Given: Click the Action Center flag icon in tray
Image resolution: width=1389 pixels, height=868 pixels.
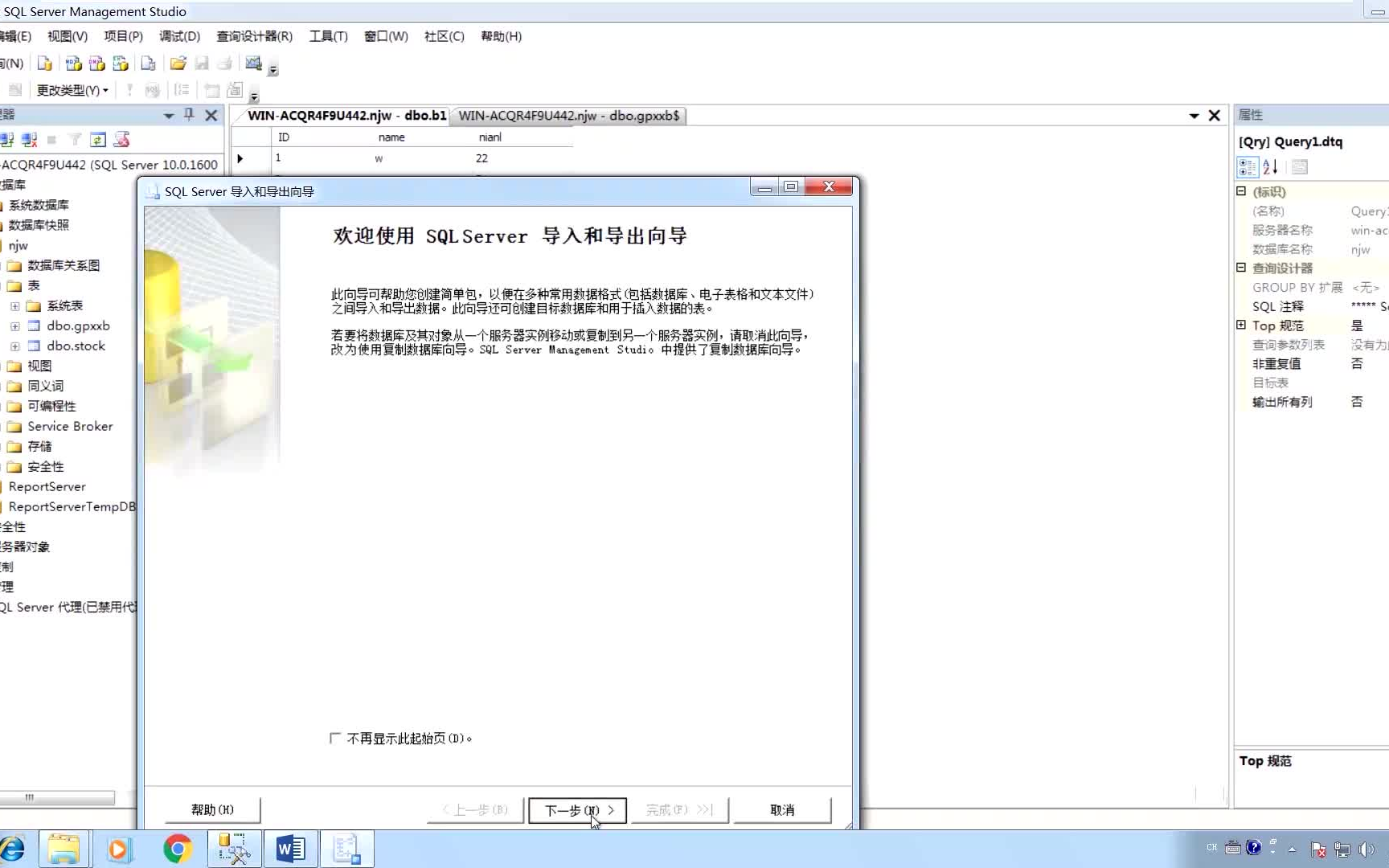Looking at the screenshot, I should [1318, 850].
